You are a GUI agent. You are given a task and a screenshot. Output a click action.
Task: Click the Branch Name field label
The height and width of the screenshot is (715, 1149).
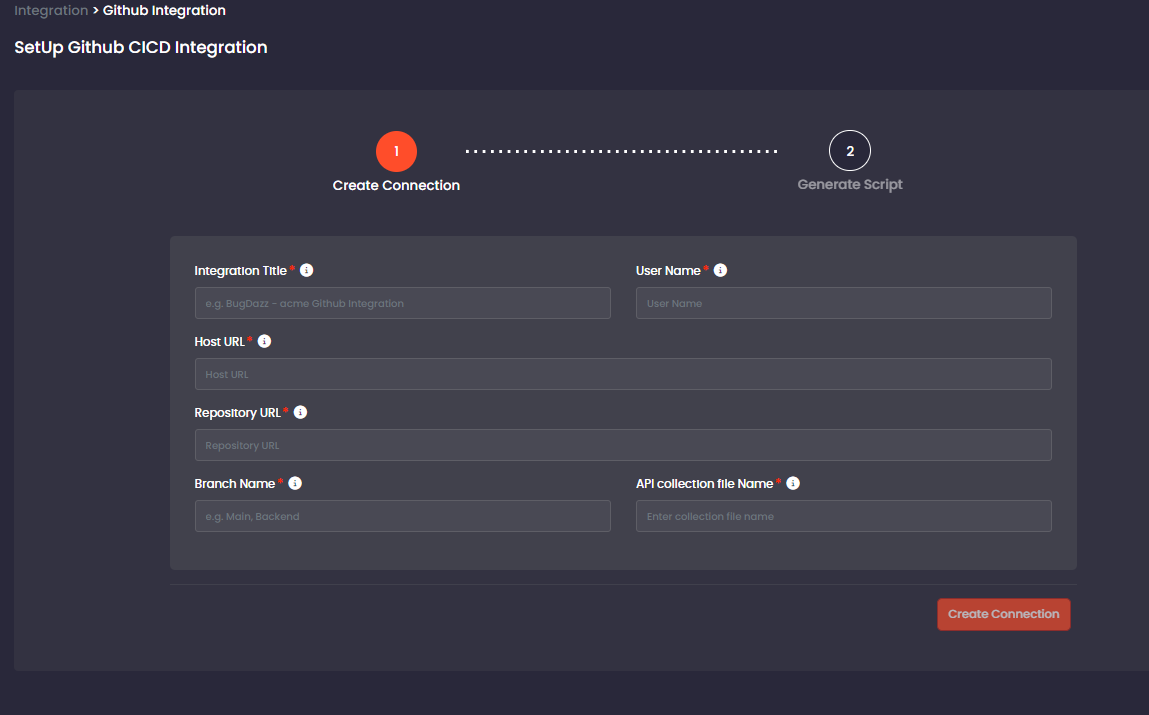(x=234, y=484)
